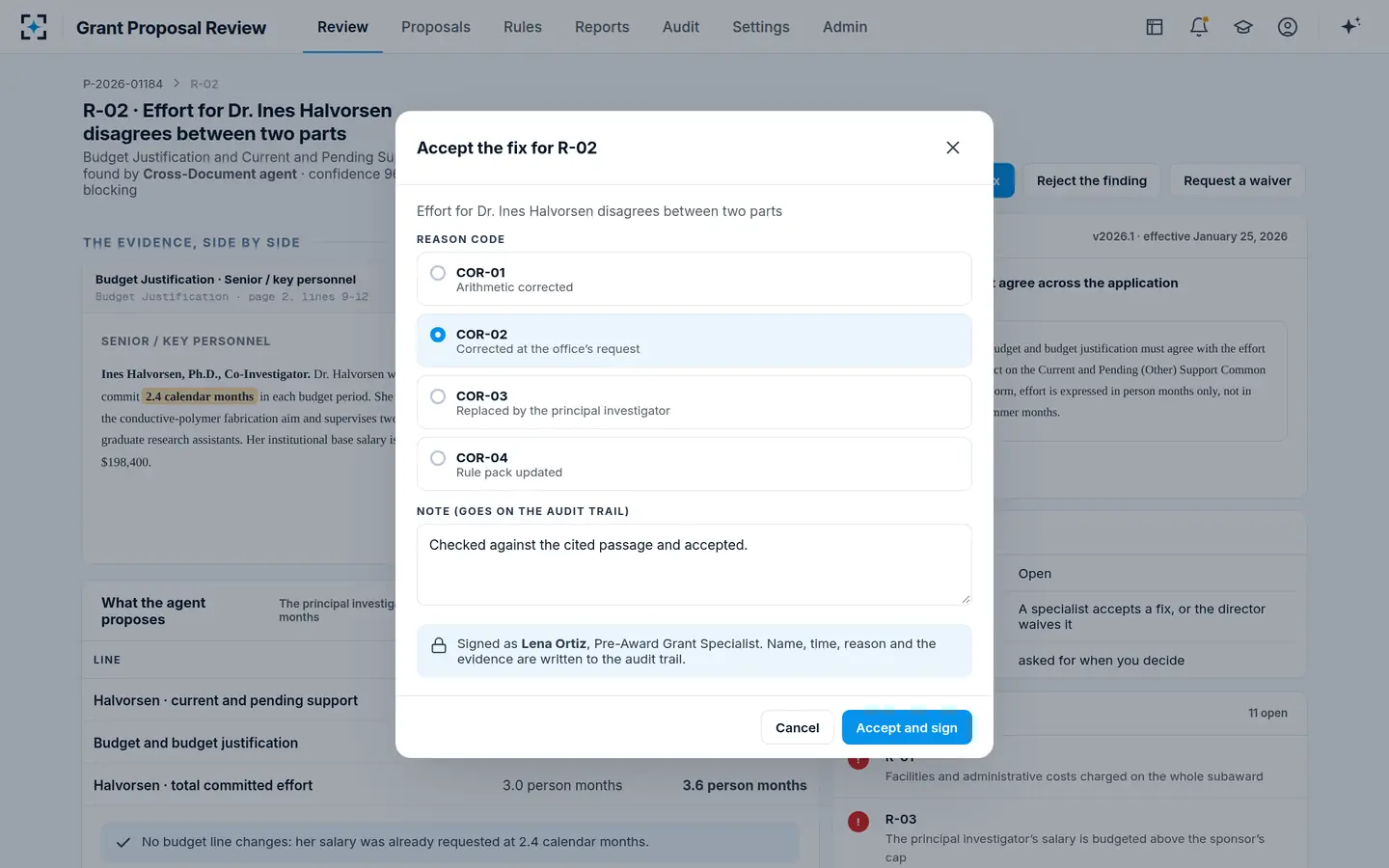
Task: Click 'Halvorsen · total committed effort' row
Action: click(x=451, y=785)
